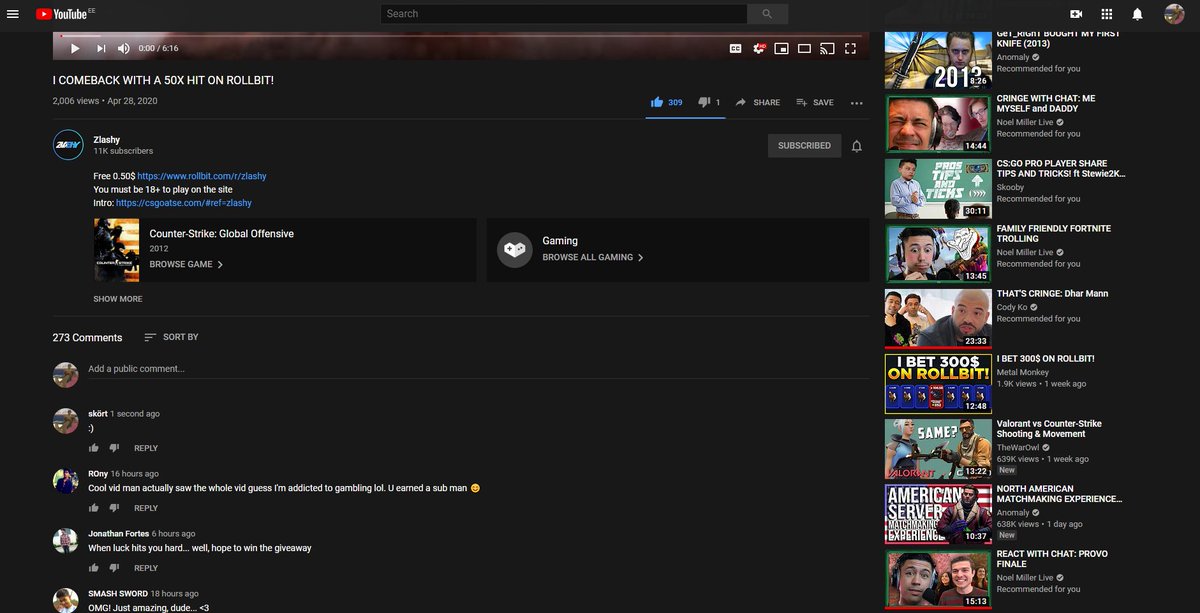This screenshot has width=1200, height=613.
Task: Open CS:GO Pro Player Share Tips video
Action: pyautogui.click(x=1061, y=169)
